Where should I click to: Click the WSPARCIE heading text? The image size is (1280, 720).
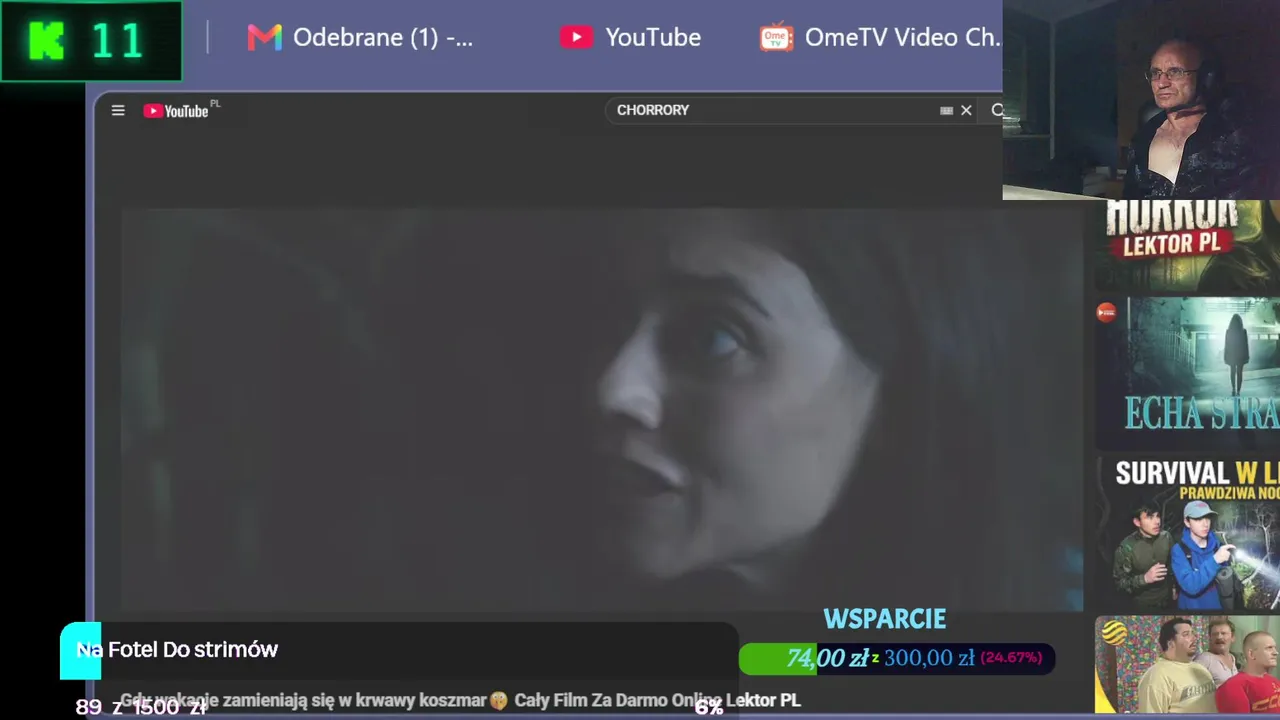point(884,619)
